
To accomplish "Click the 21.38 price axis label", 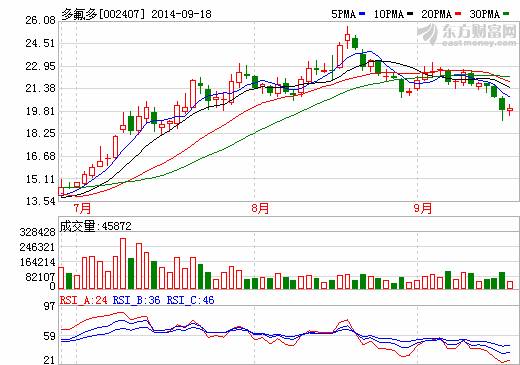I will point(40,88).
